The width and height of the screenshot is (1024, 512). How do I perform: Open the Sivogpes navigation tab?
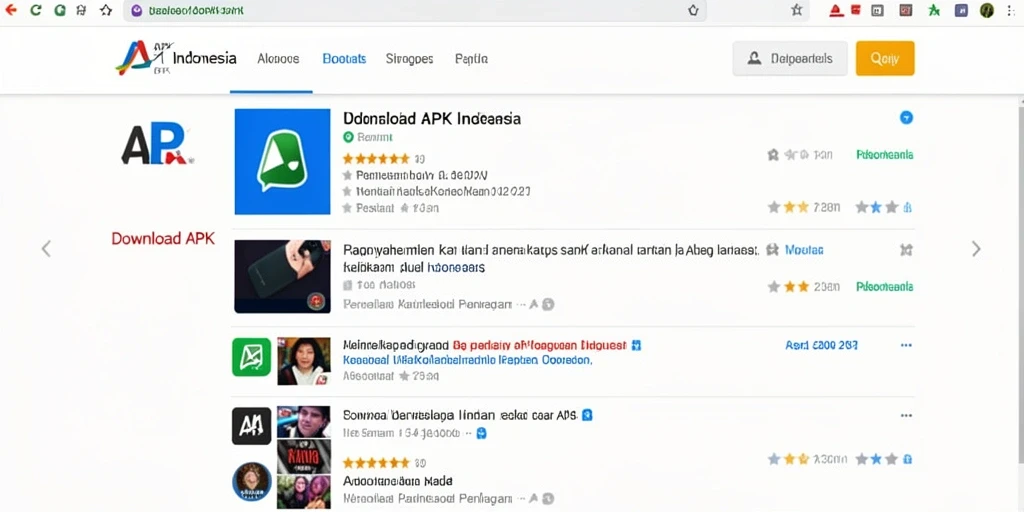[x=409, y=59]
